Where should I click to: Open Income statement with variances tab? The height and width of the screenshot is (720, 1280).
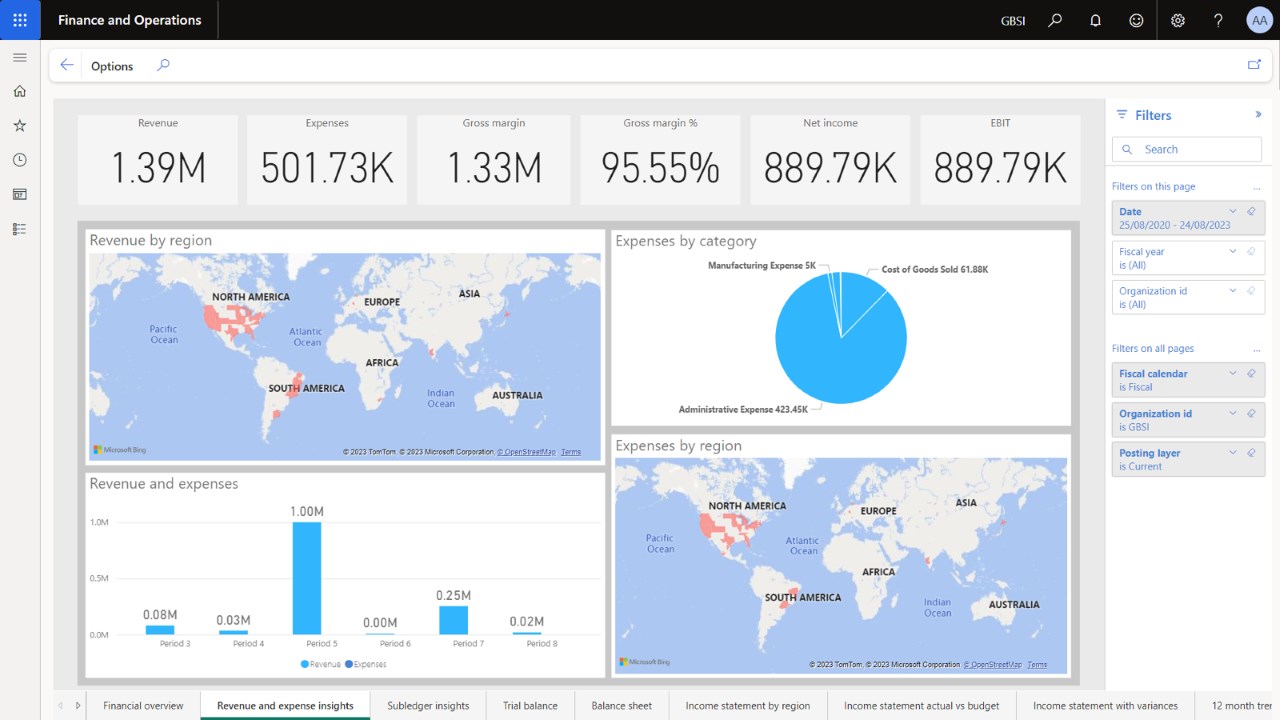[1105, 705]
